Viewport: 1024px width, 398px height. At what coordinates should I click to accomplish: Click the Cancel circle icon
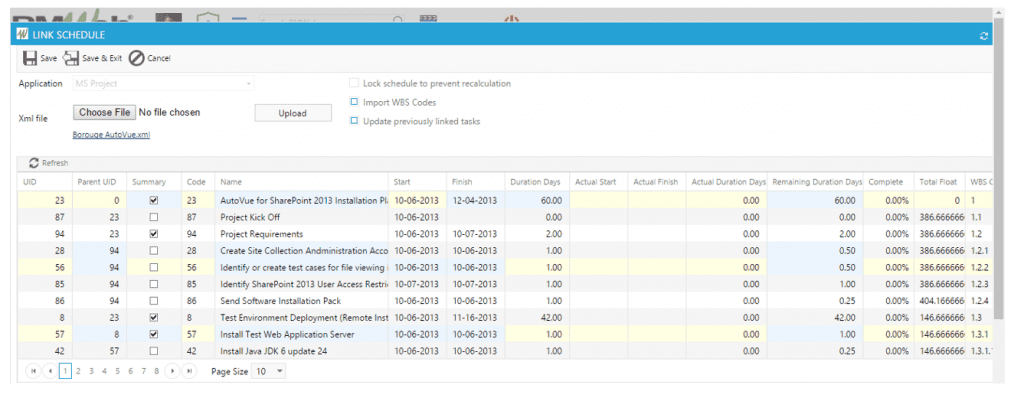[136, 58]
